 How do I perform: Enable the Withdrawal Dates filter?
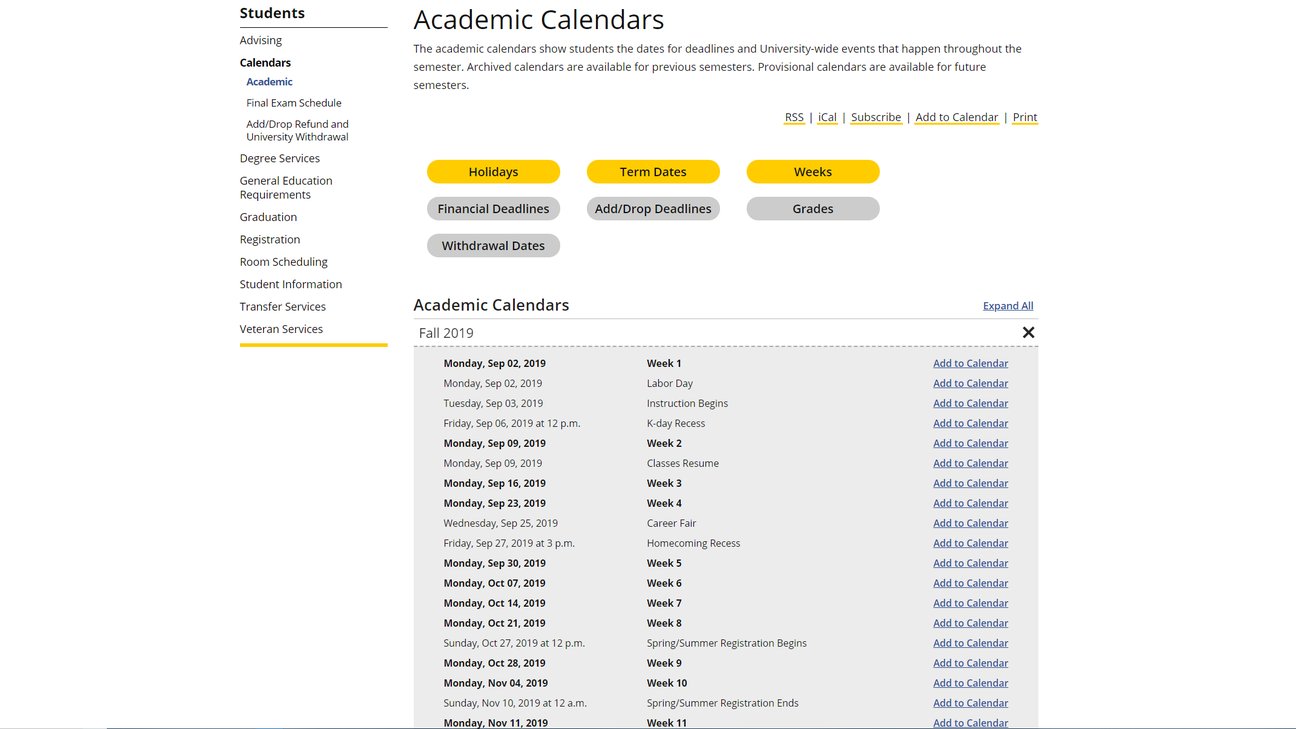pos(493,246)
